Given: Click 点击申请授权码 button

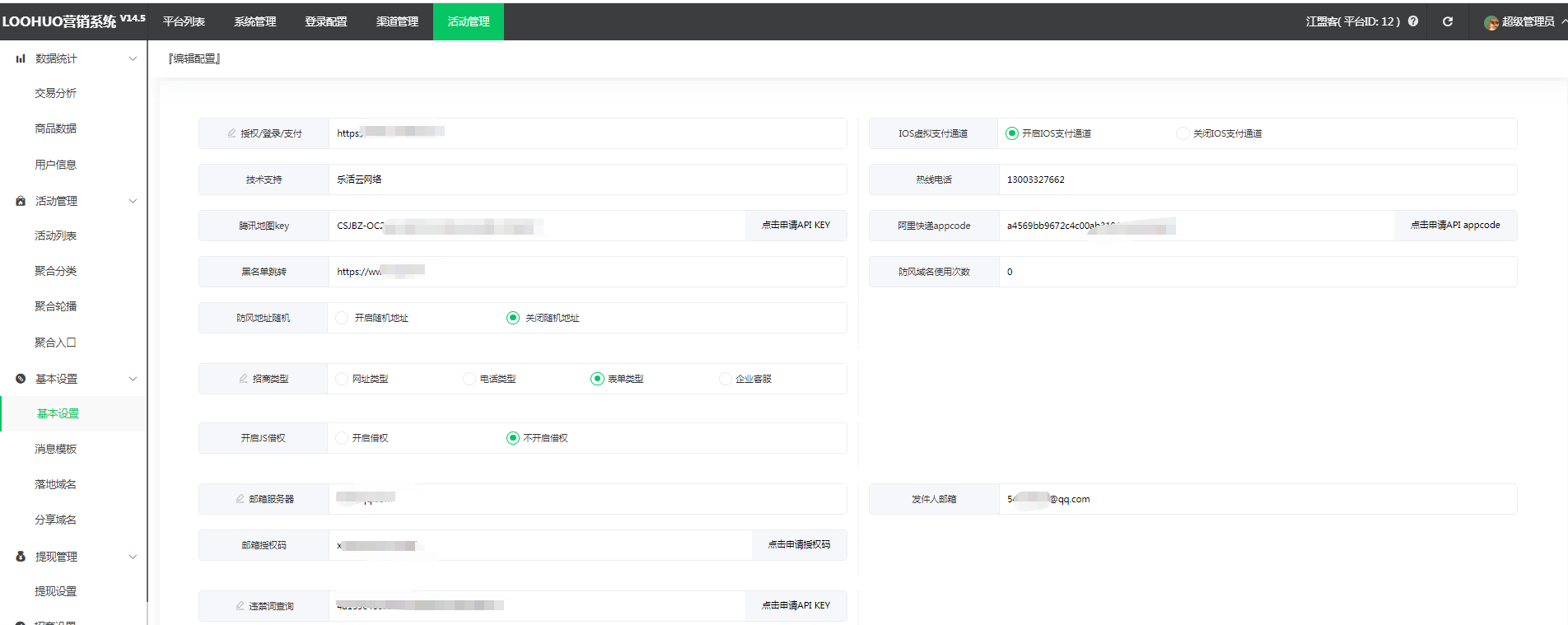Looking at the screenshot, I should coord(799,544).
